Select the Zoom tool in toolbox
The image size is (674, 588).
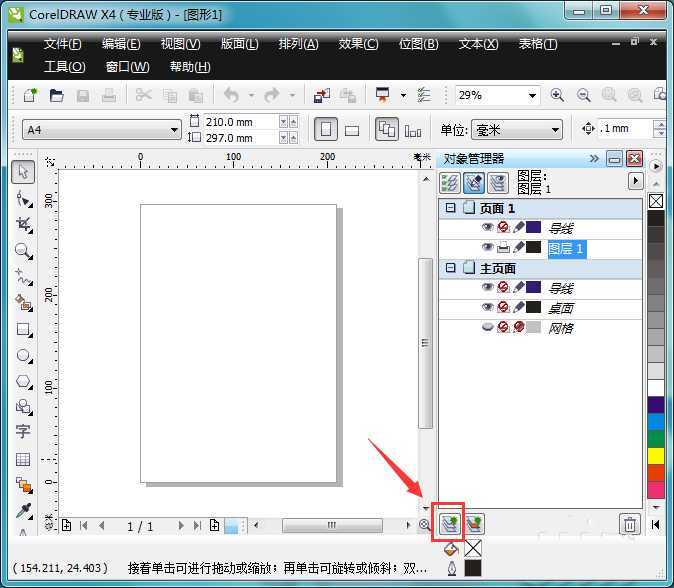click(x=23, y=251)
